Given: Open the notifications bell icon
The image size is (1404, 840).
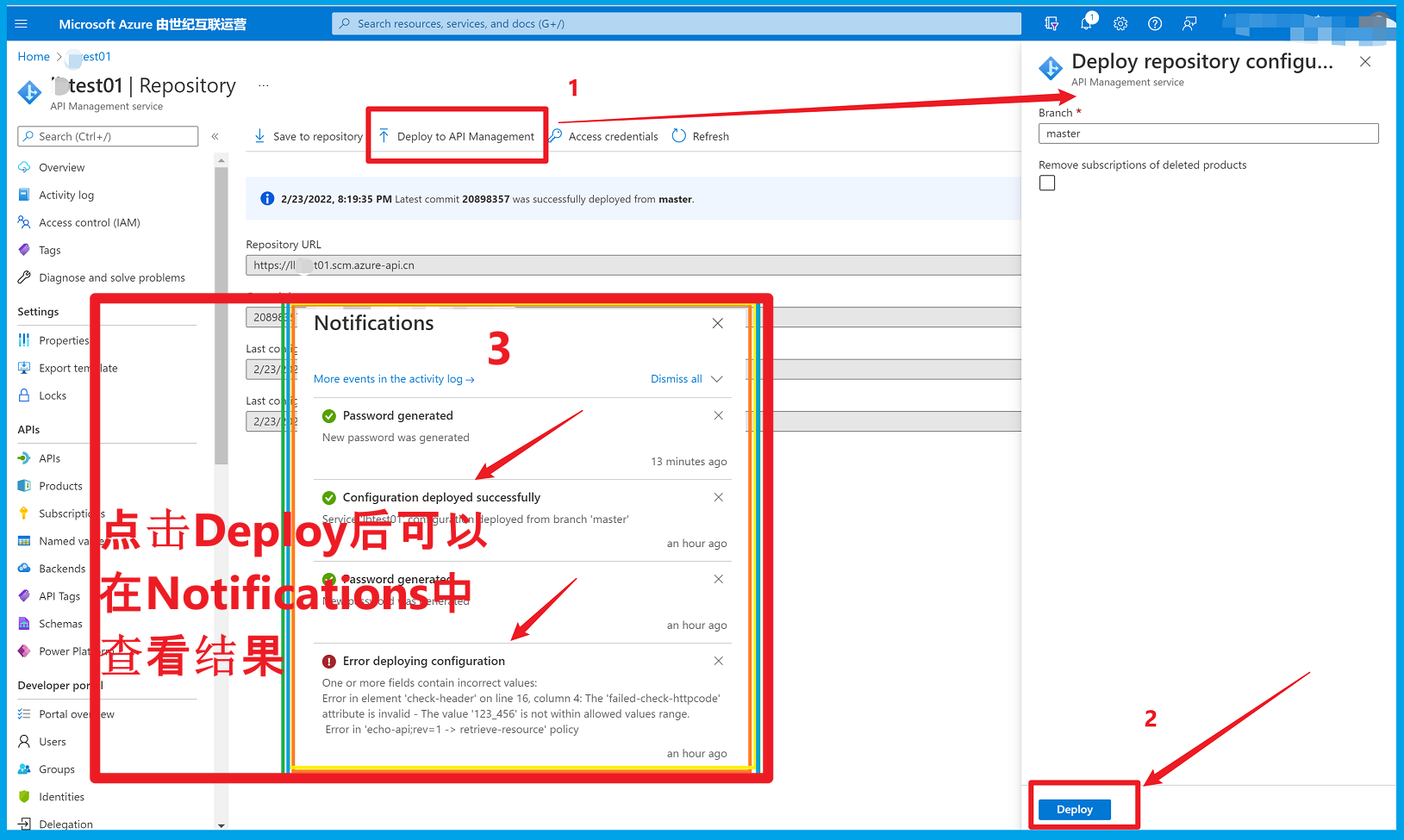Looking at the screenshot, I should [1086, 24].
